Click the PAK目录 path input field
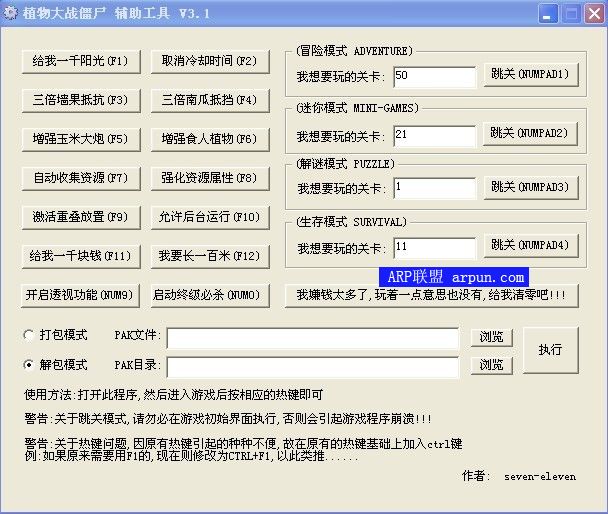Viewport: 608px width, 514px height. pos(313,367)
